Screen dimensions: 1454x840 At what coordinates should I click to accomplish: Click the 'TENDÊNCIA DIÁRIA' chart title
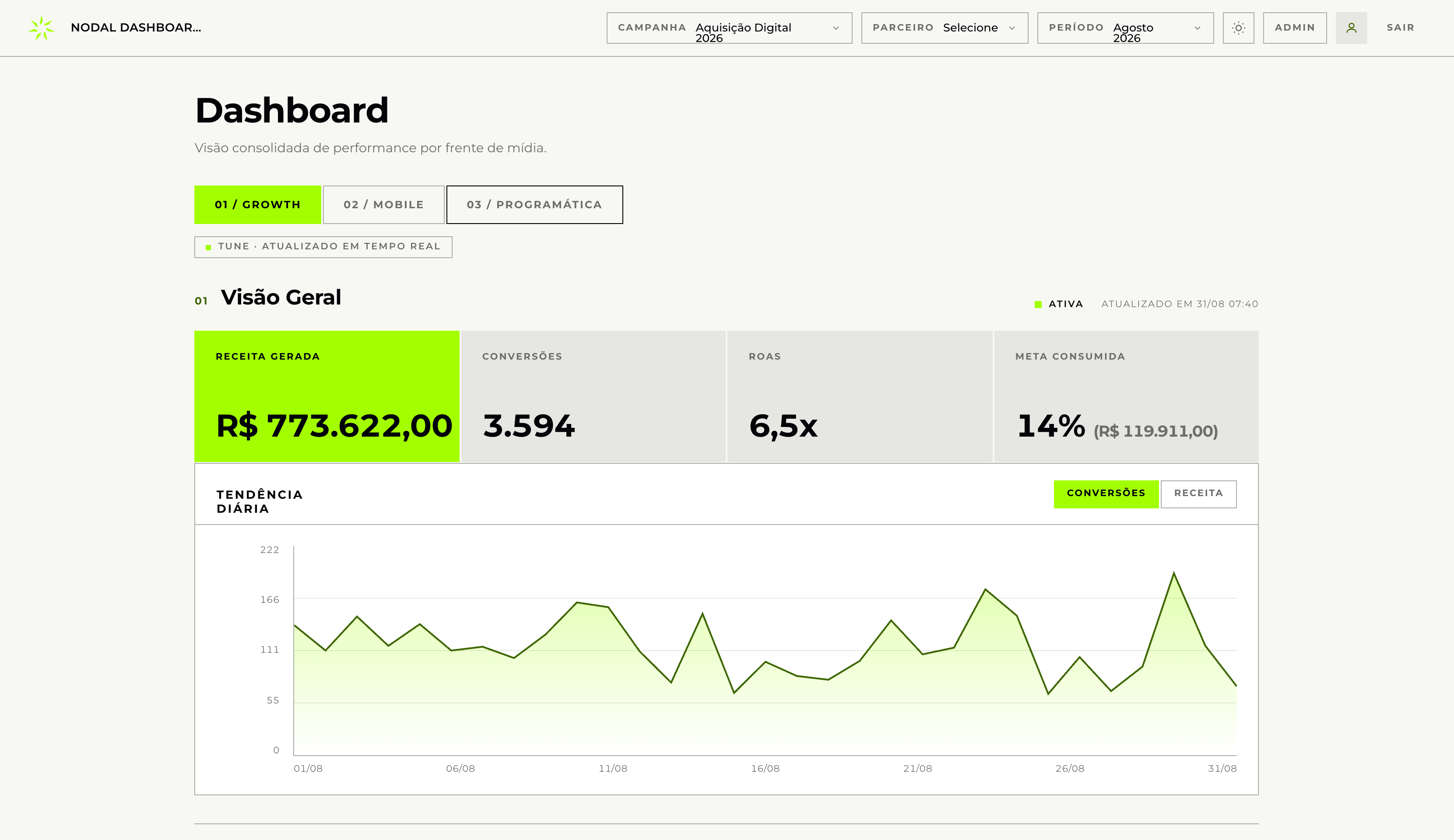coord(260,501)
